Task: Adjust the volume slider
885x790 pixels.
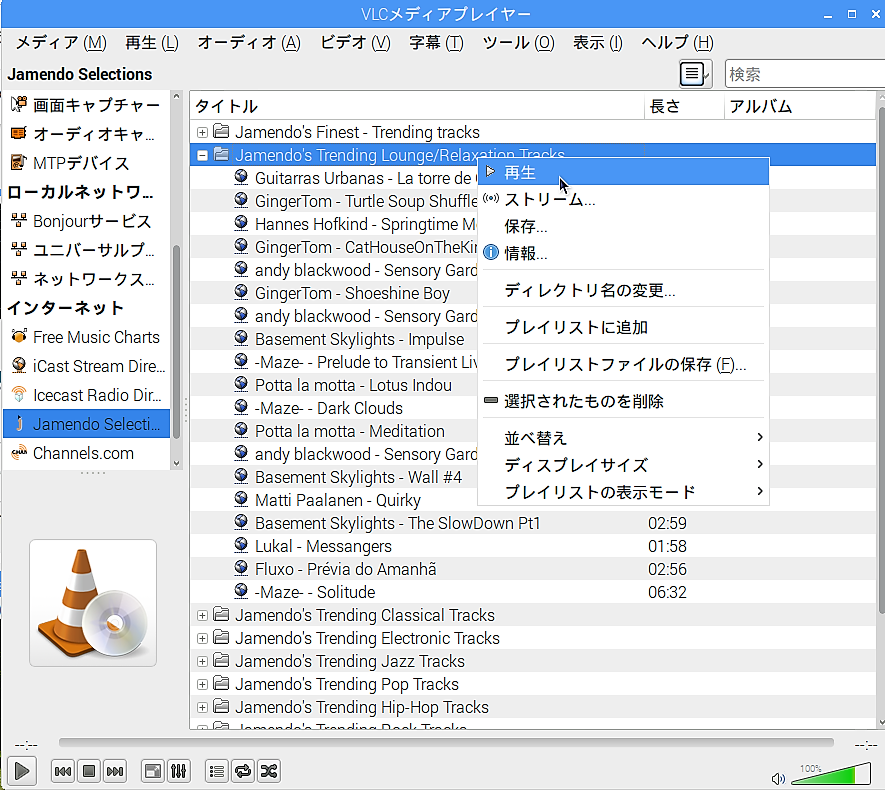Action: point(831,774)
